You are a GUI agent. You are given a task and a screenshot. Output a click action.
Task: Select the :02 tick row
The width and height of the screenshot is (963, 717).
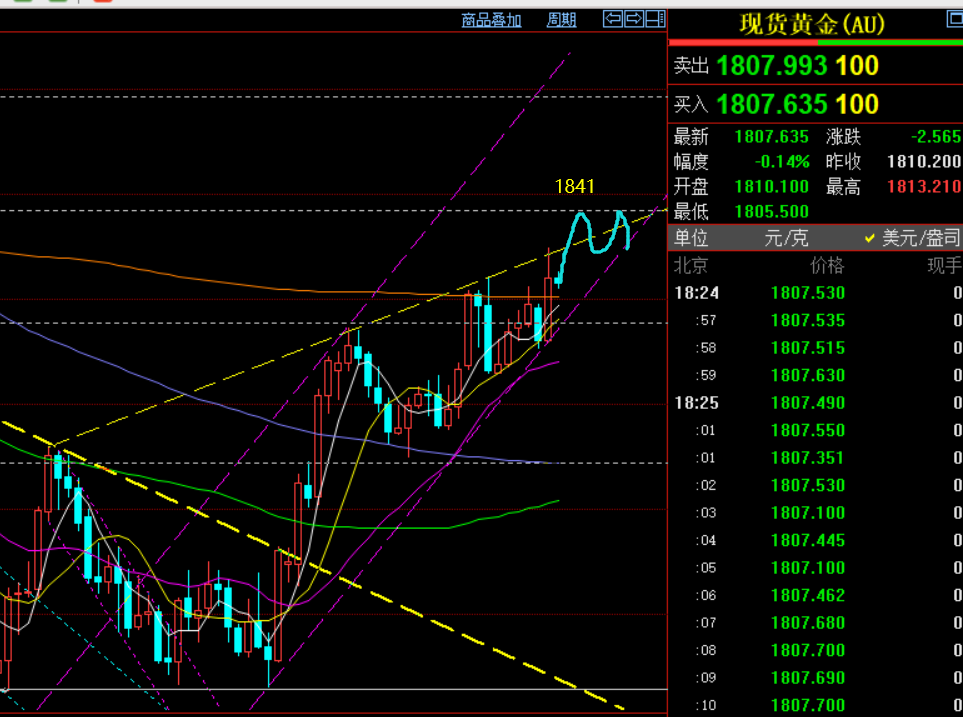(816, 485)
